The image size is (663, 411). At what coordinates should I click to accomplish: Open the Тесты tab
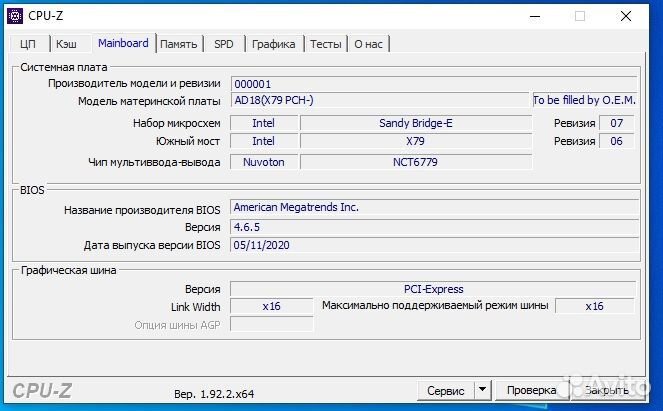click(326, 44)
